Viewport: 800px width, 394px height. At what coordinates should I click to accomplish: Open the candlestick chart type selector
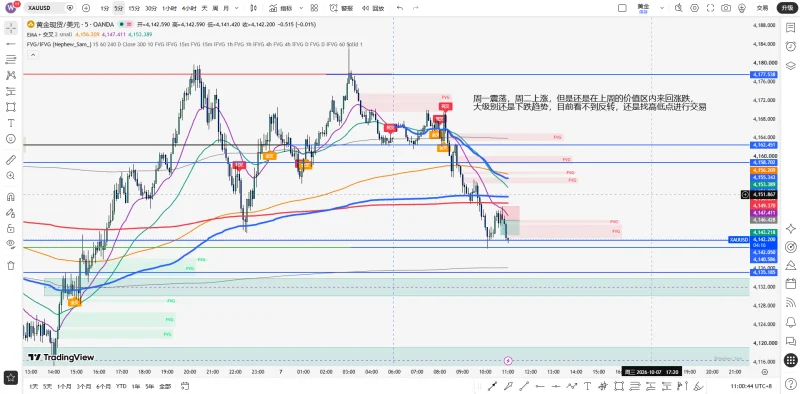tap(254, 8)
